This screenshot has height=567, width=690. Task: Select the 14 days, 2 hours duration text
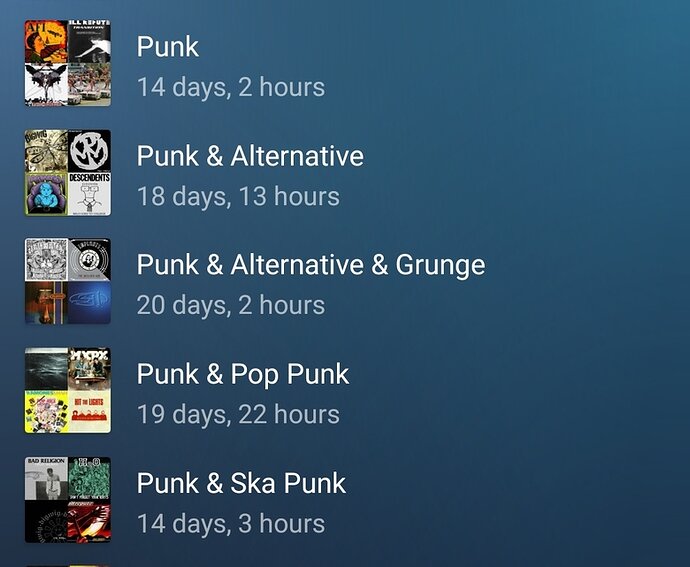231,87
